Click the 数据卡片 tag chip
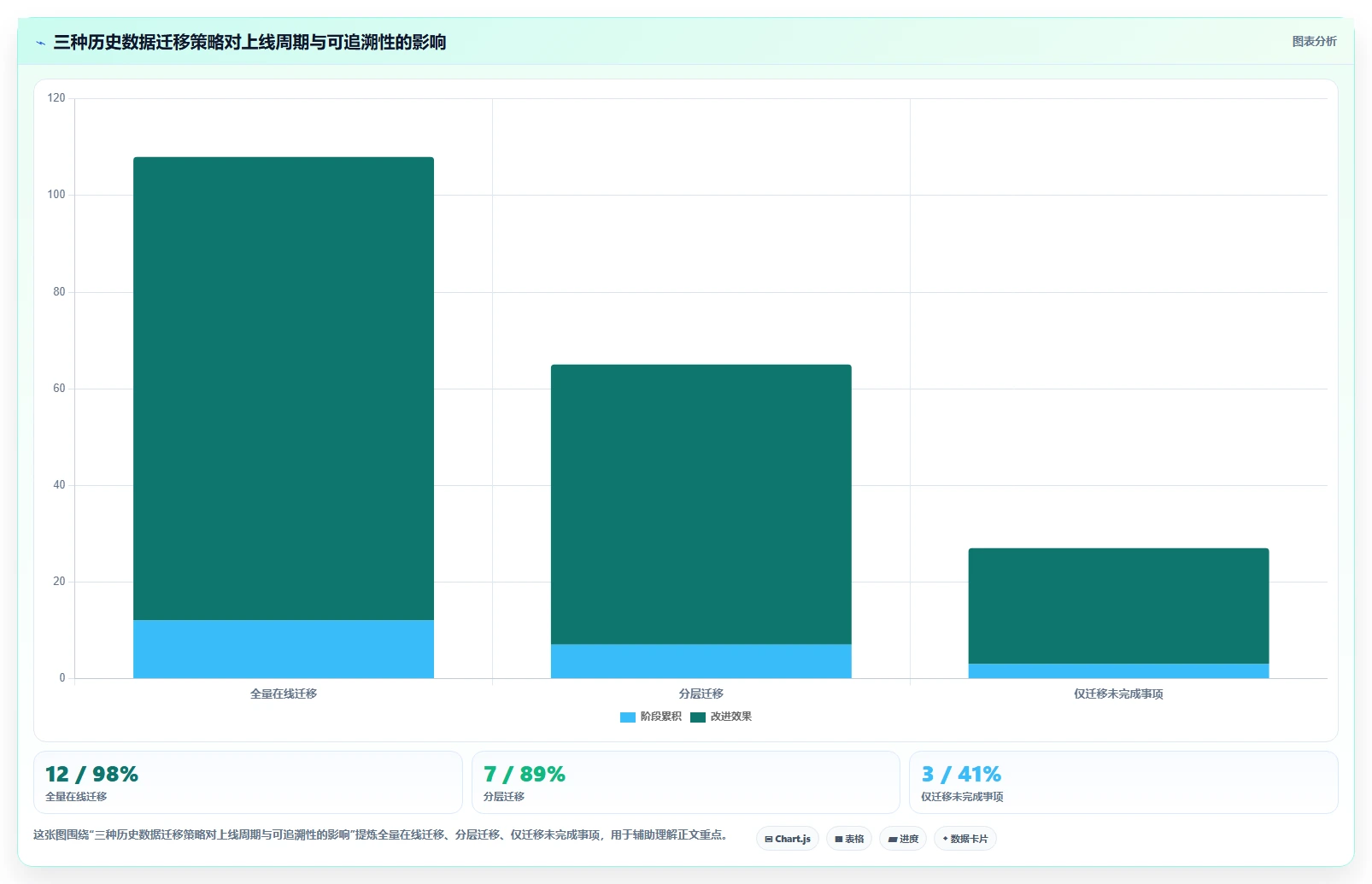Screen dimensions: 1372x884 click(x=965, y=839)
